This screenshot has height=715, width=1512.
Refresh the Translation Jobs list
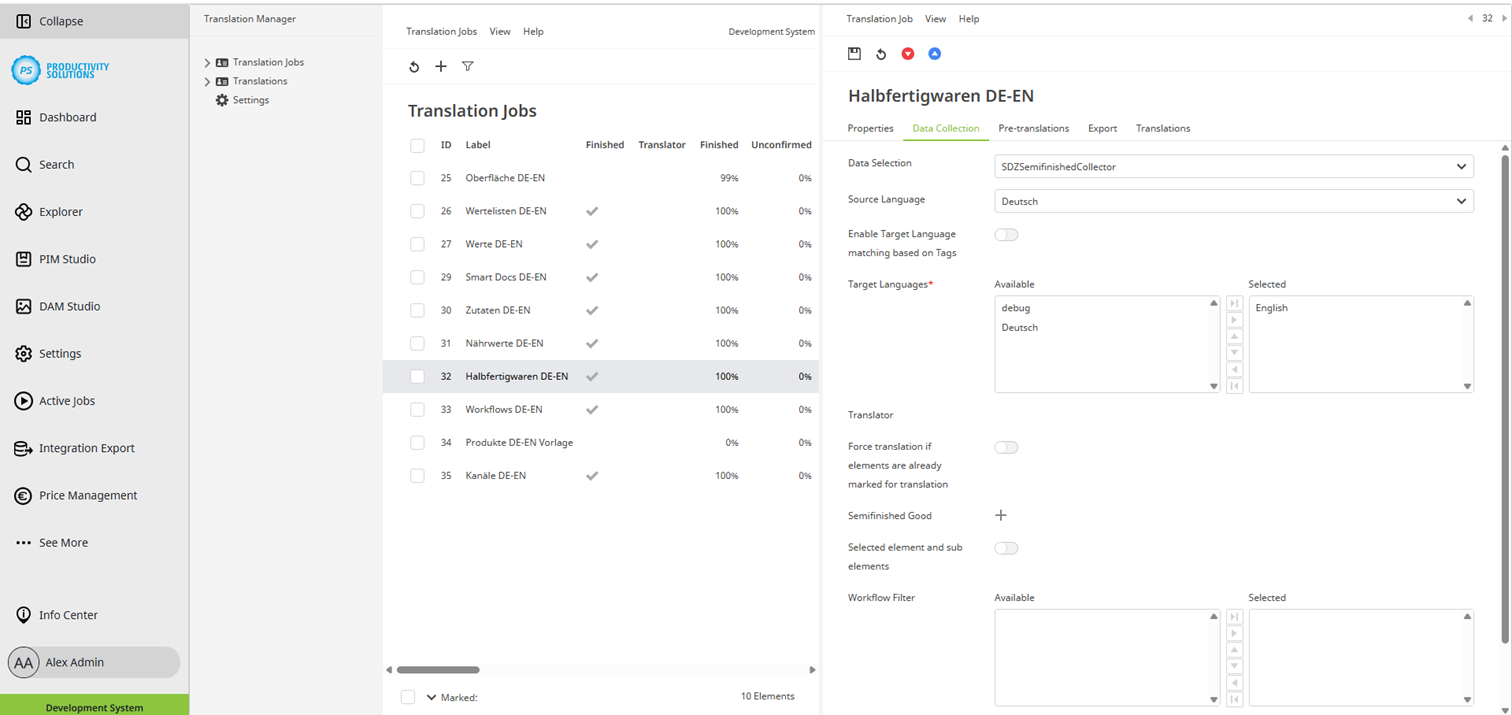(x=415, y=66)
